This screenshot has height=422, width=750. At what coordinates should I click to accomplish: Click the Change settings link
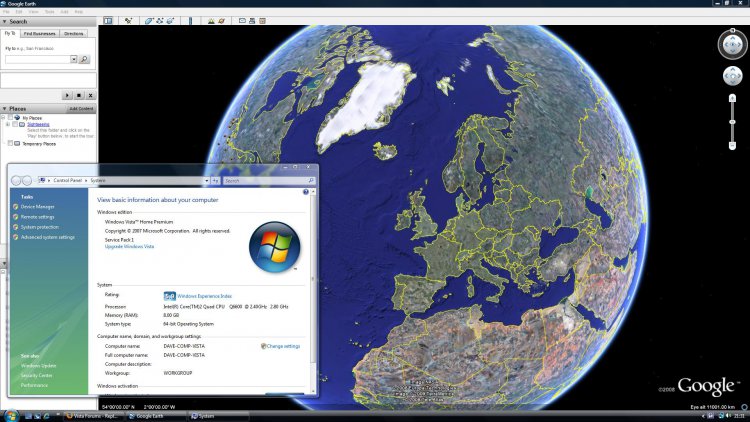[283, 346]
